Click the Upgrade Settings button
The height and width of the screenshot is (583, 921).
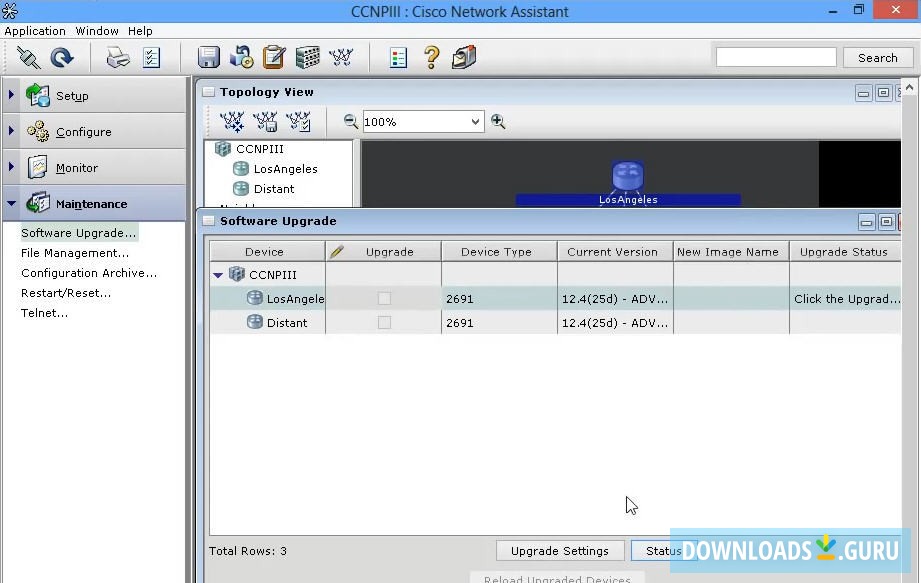click(x=560, y=551)
